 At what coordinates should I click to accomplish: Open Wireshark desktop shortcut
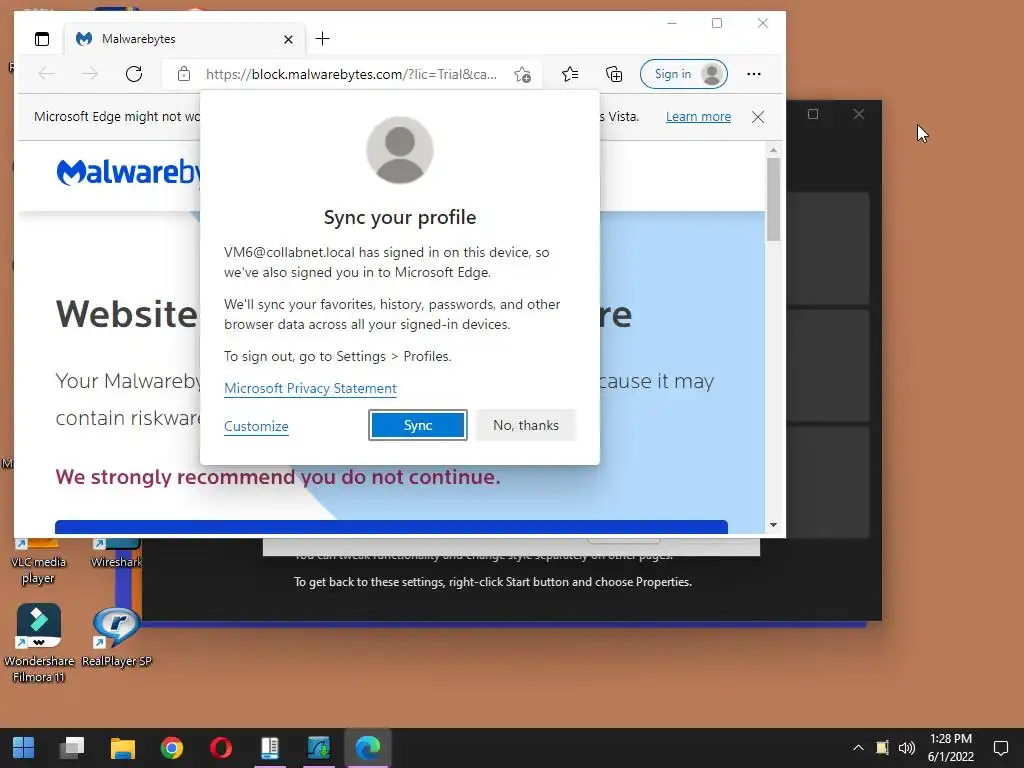coord(116,554)
